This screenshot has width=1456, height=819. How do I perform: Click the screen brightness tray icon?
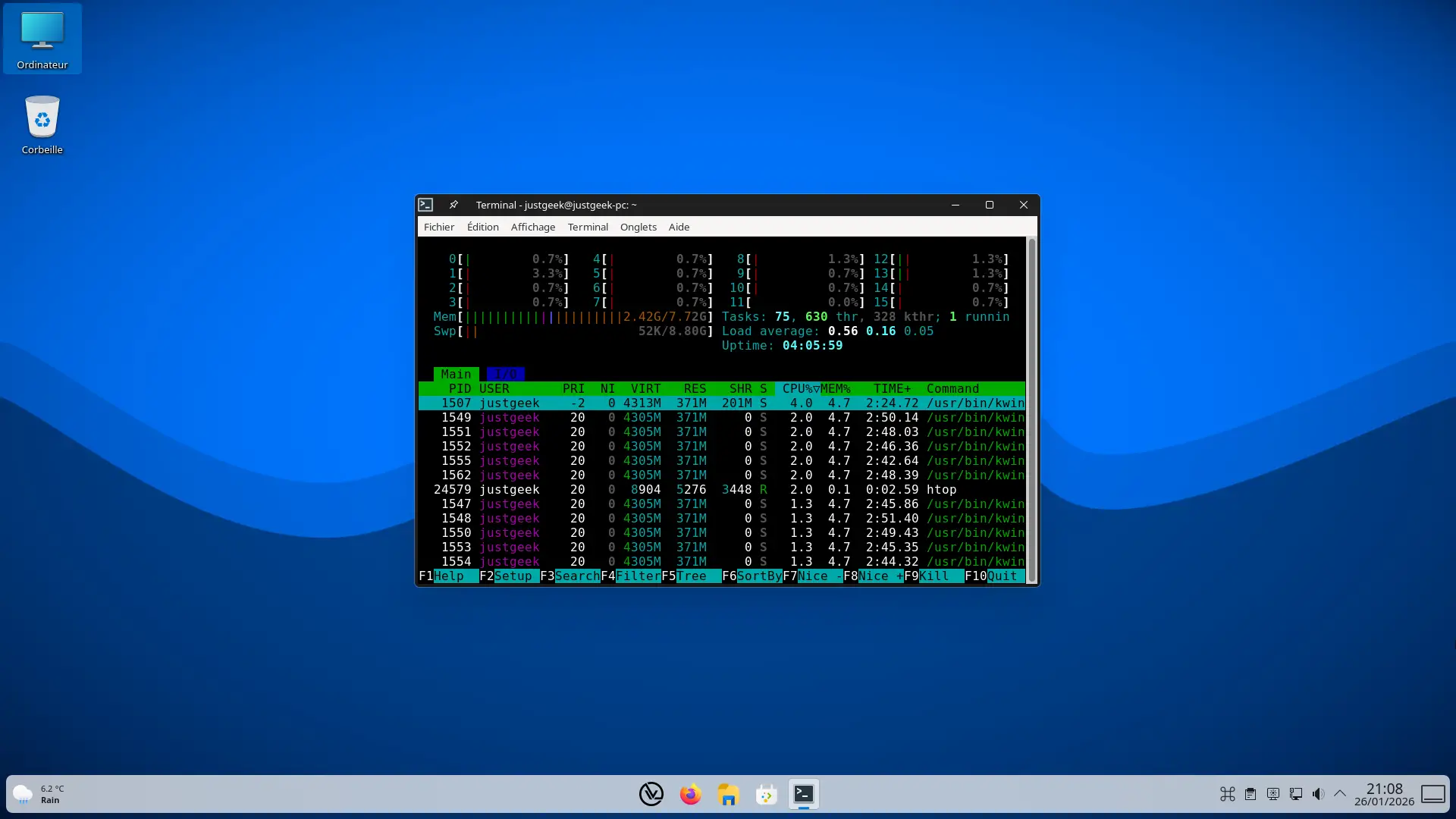pos(1273,794)
